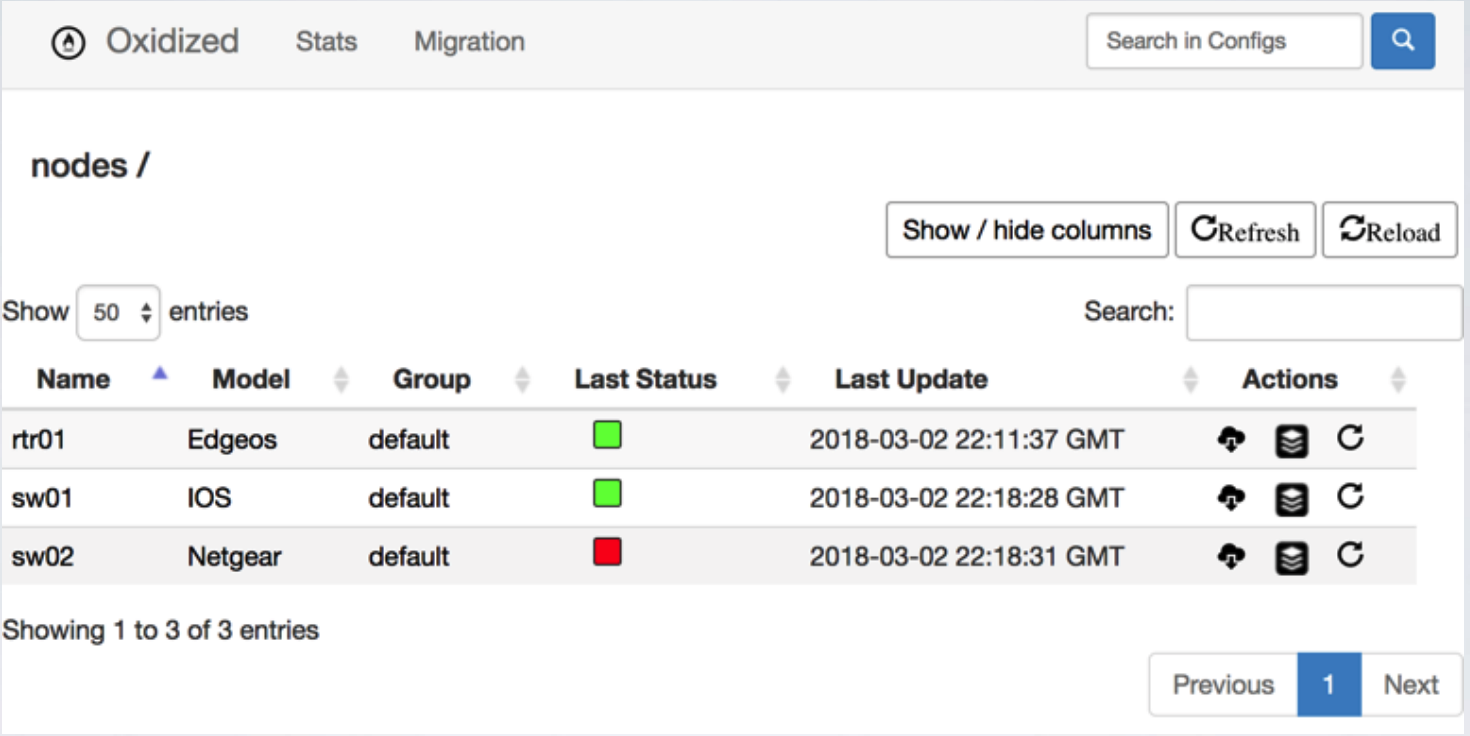
Task: Click the default group cell for rtr01
Action: tap(409, 439)
